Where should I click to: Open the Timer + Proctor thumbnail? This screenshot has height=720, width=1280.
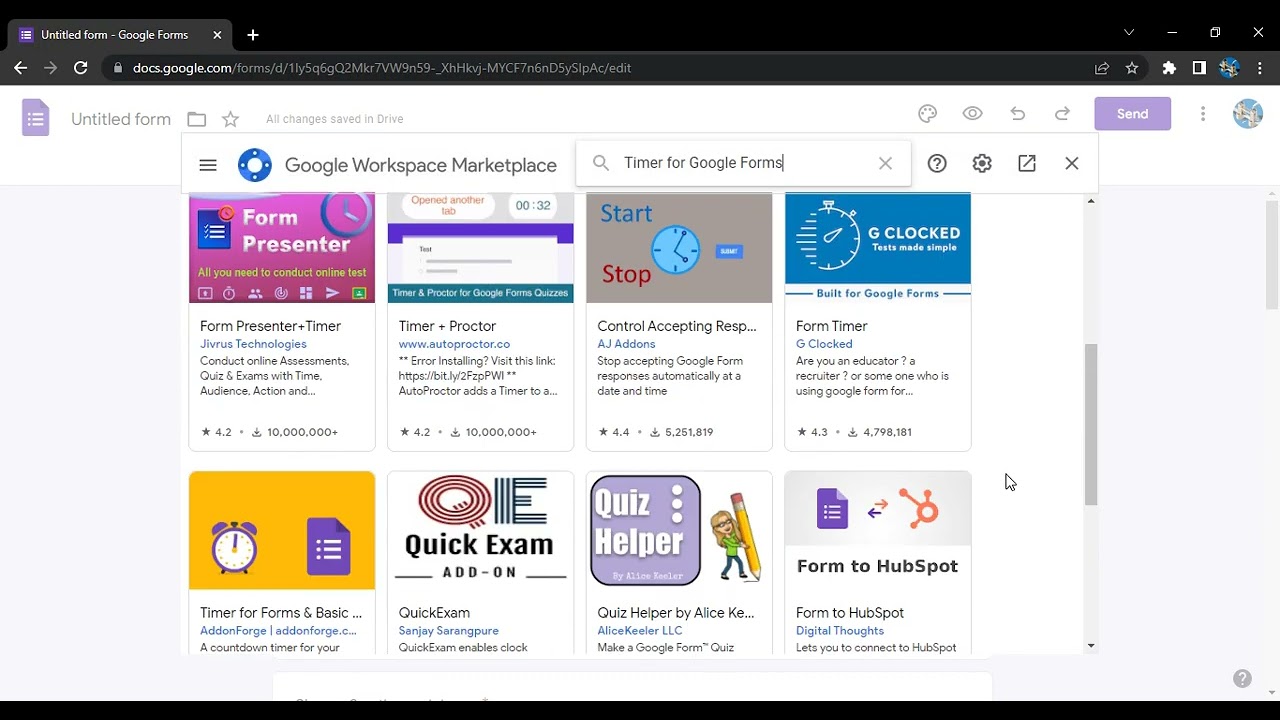point(481,248)
